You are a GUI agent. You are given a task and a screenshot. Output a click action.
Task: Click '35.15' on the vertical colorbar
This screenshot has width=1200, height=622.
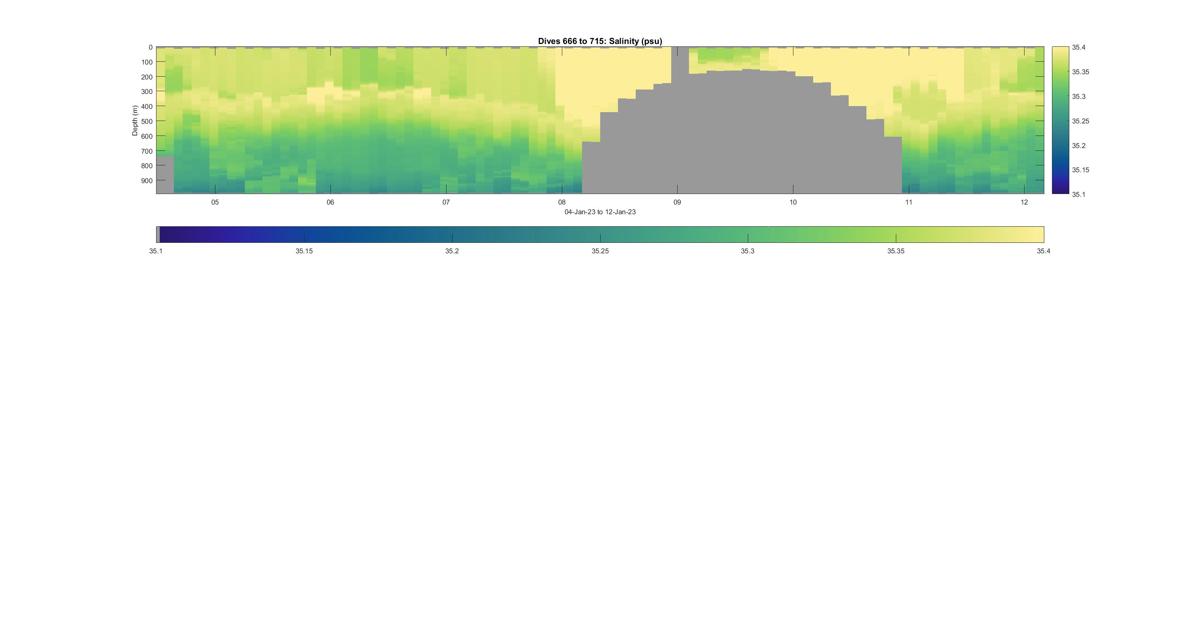(1081, 170)
